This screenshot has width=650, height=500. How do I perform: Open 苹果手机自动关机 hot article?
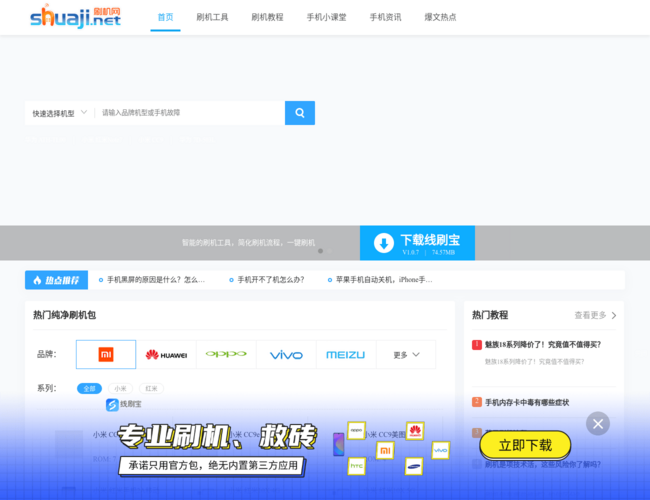point(384,280)
